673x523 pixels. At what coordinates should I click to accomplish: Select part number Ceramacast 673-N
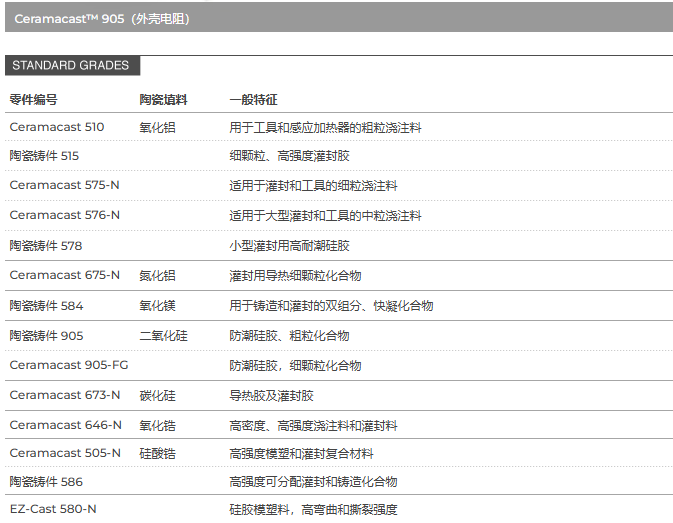pyautogui.click(x=65, y=395)
